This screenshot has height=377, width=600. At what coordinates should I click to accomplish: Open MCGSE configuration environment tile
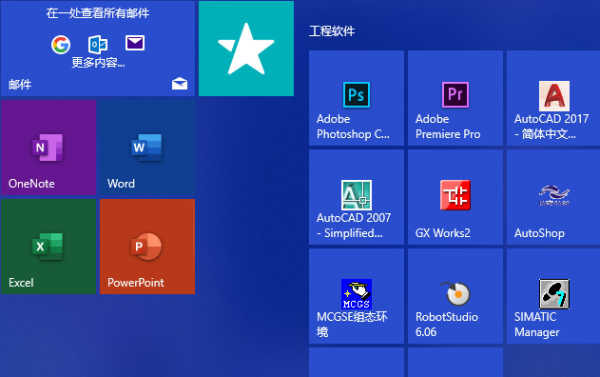(x=356, y=296)
